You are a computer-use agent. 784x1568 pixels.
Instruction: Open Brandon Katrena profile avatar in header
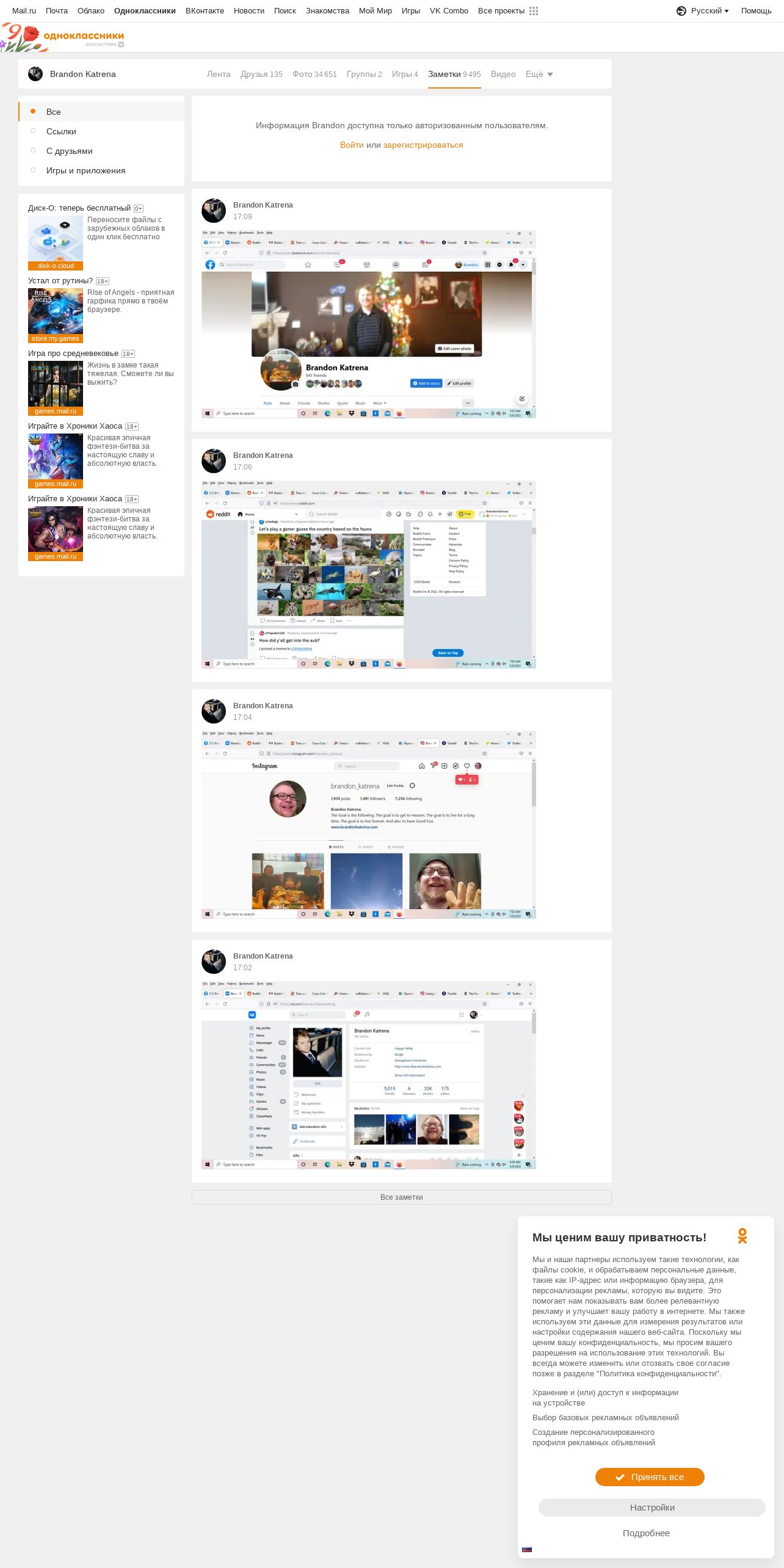click(x=35, y=74)
